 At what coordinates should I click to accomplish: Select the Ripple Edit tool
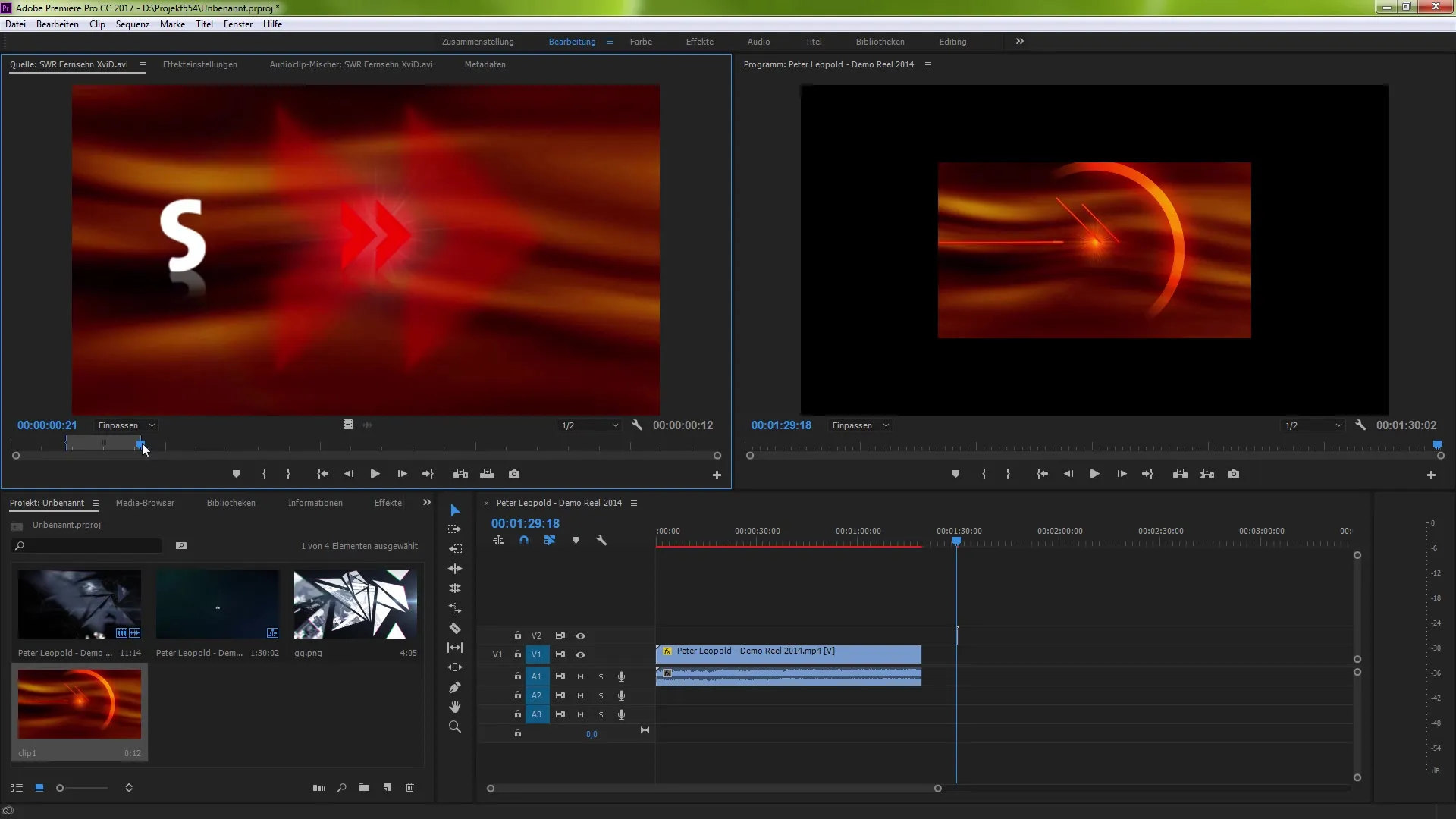455,548
